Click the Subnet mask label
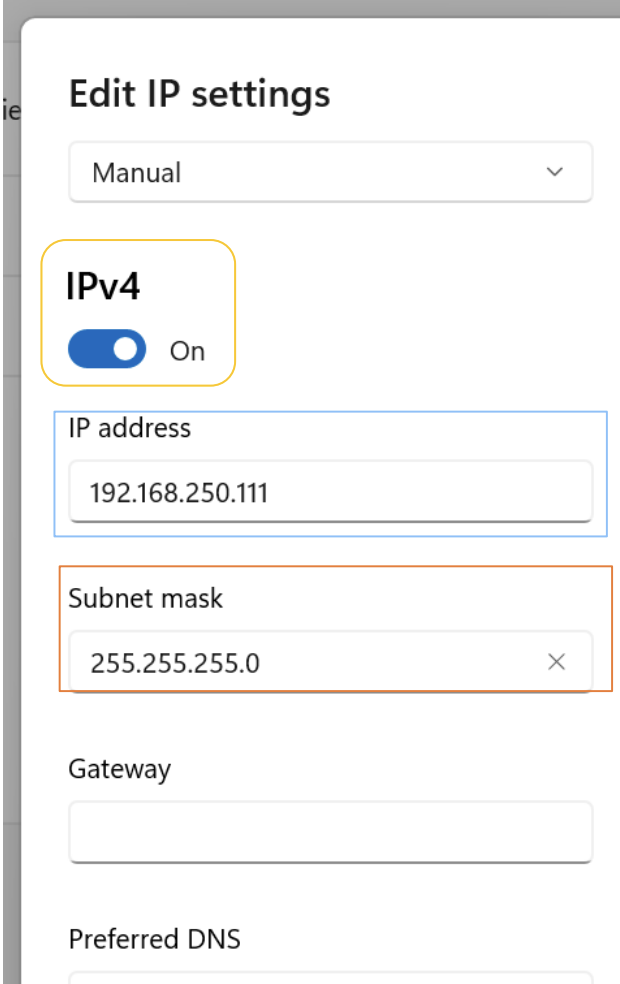 (x=146, y=598)
